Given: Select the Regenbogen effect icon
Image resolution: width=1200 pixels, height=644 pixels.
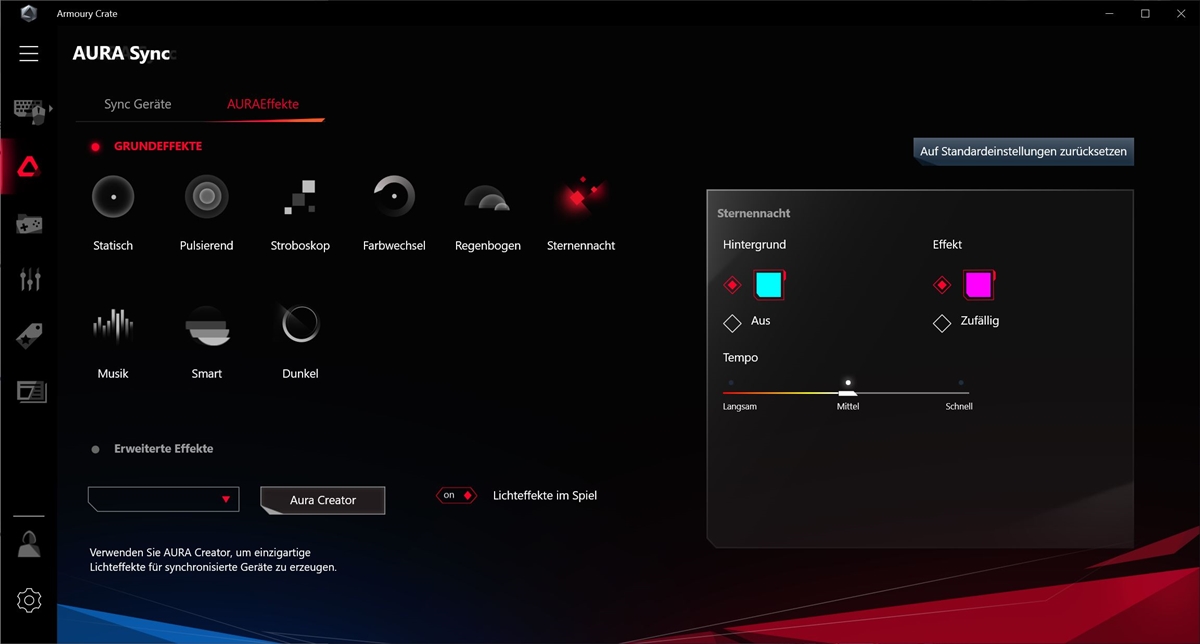Looking at the screenshot, I should coord(488,197).
